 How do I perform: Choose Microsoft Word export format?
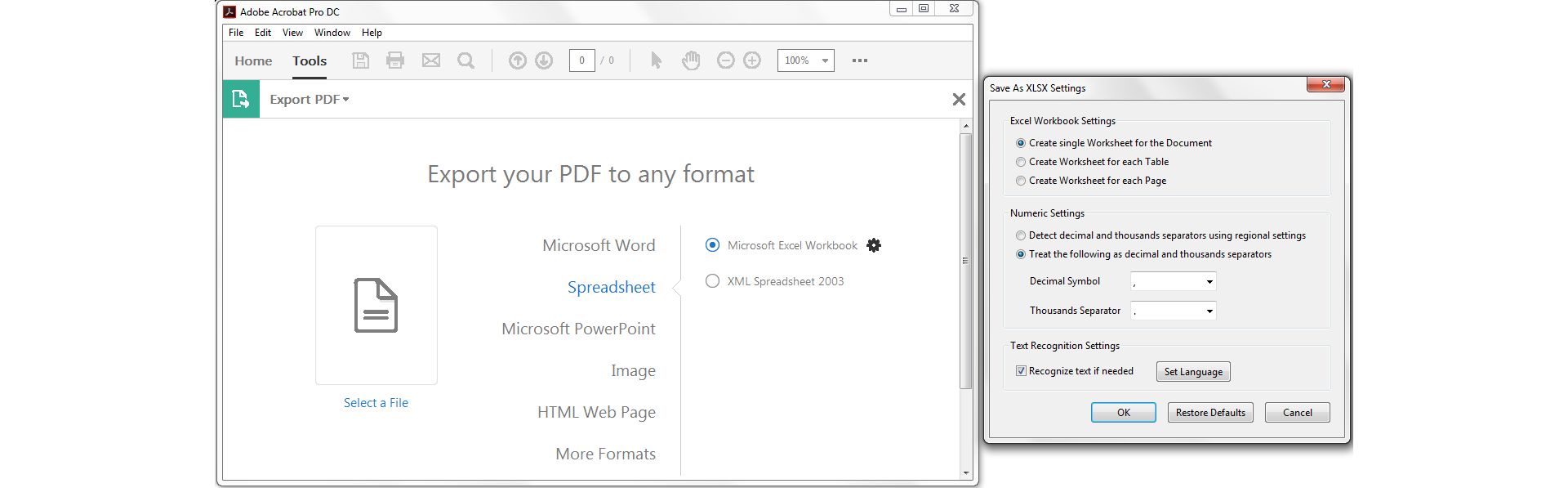pos(599,245)
